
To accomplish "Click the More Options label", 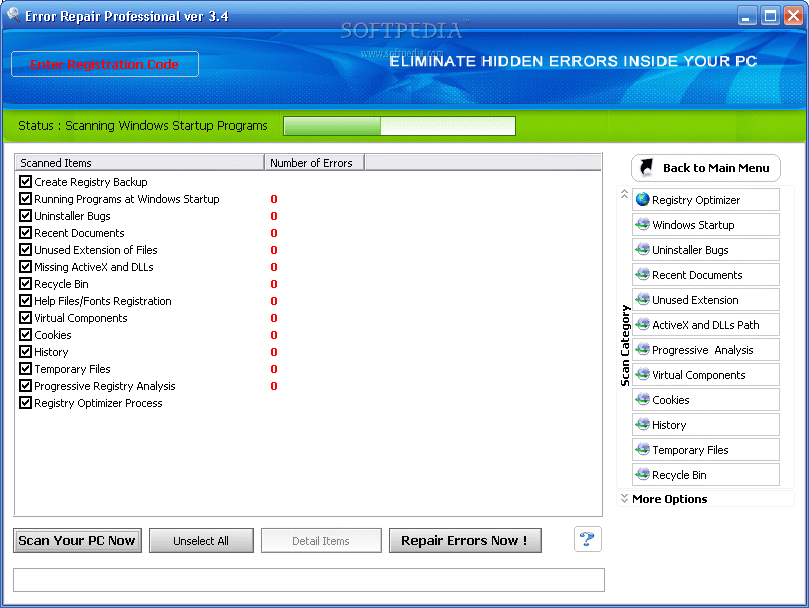I will pyautogui.click(x=669, y=499).
